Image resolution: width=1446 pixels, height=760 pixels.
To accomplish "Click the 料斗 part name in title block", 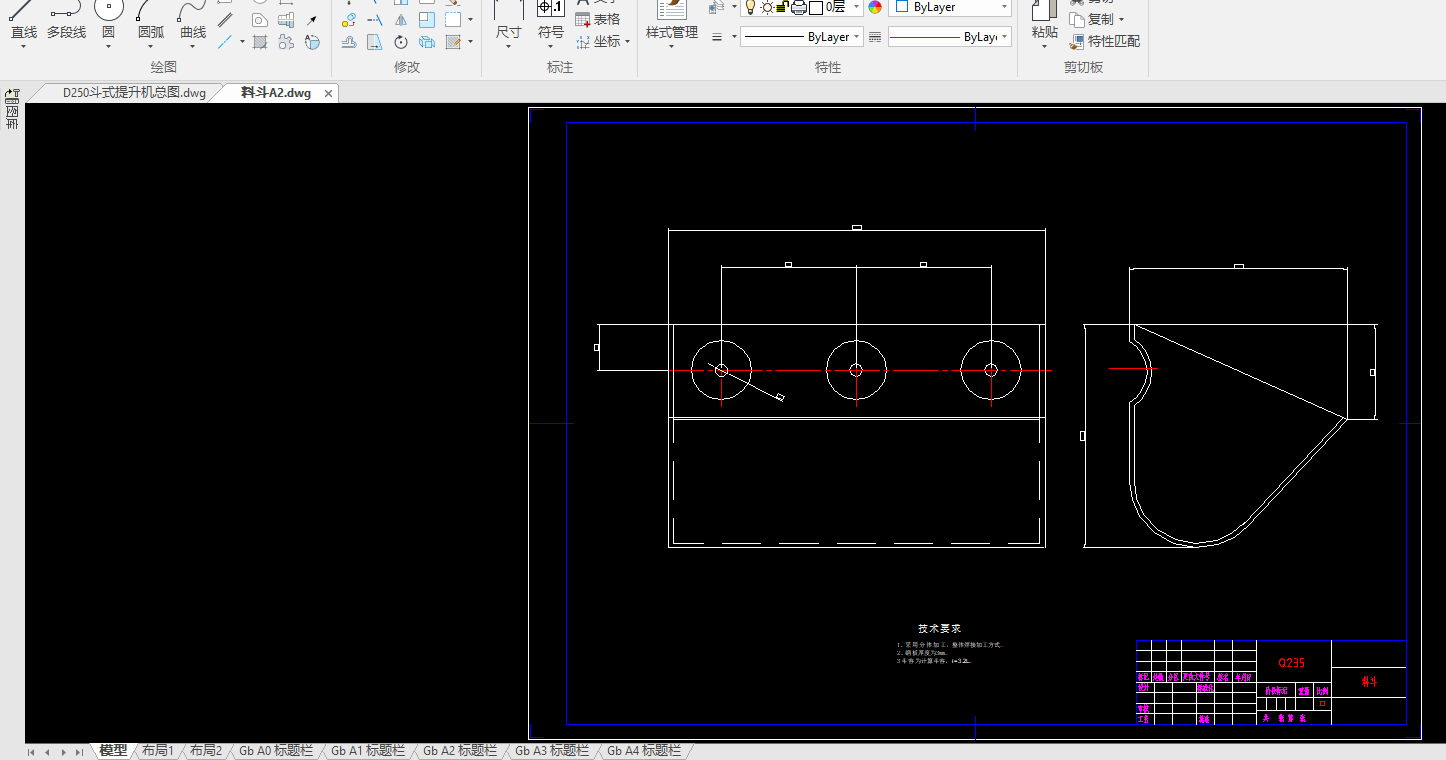I will pos(1368,682).
